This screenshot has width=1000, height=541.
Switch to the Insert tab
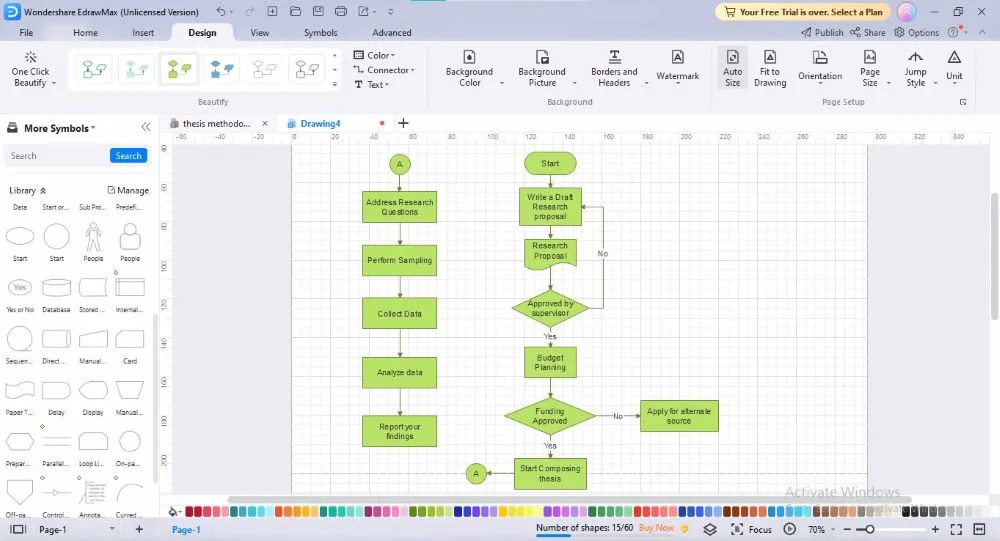(143, 33)
